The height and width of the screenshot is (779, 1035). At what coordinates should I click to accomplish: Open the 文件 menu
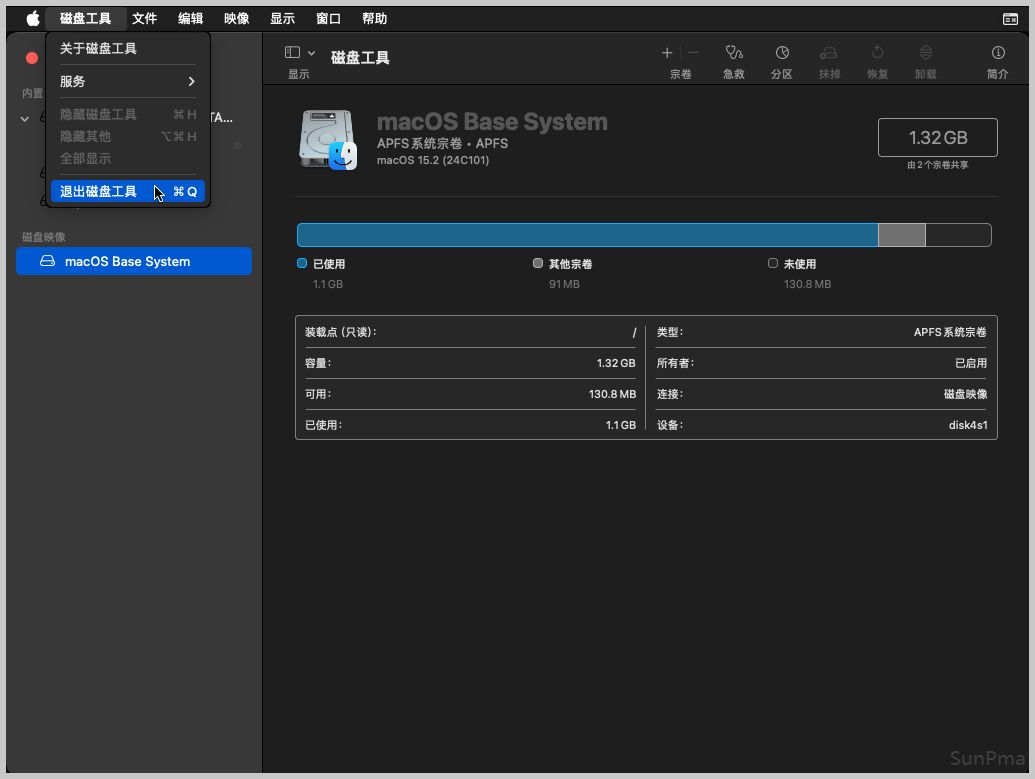click(145, 18)
